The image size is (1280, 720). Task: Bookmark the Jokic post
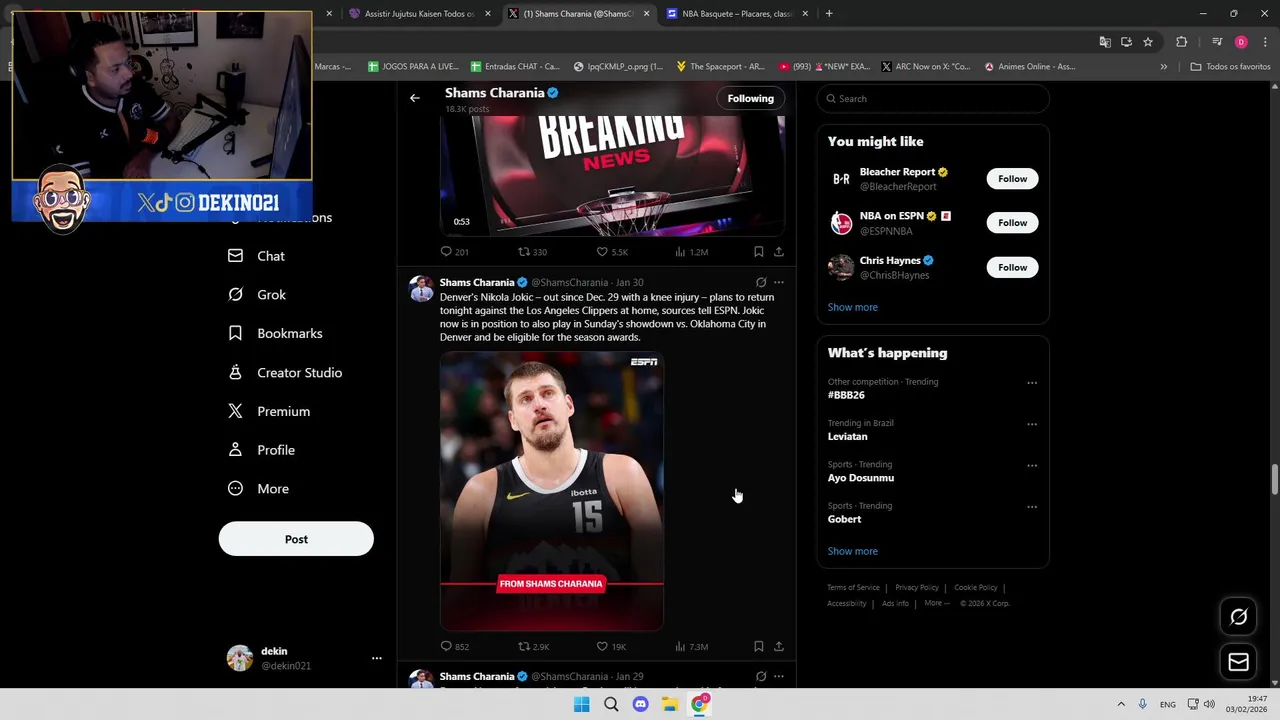(758, 646)
